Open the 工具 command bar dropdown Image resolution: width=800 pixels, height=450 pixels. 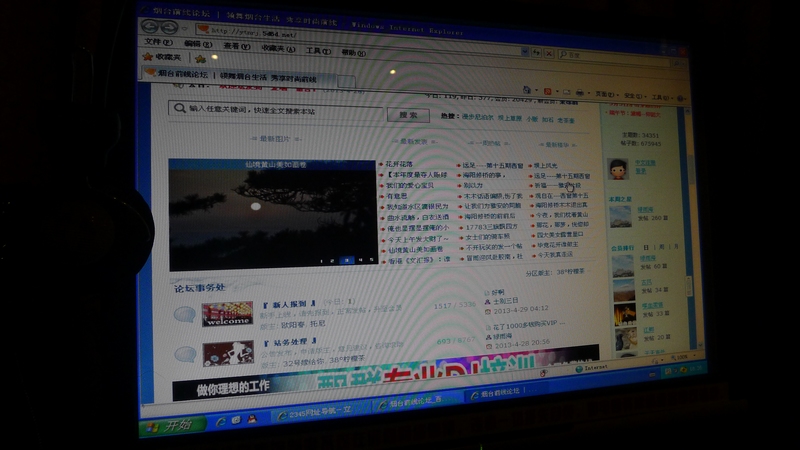[662, 97]
